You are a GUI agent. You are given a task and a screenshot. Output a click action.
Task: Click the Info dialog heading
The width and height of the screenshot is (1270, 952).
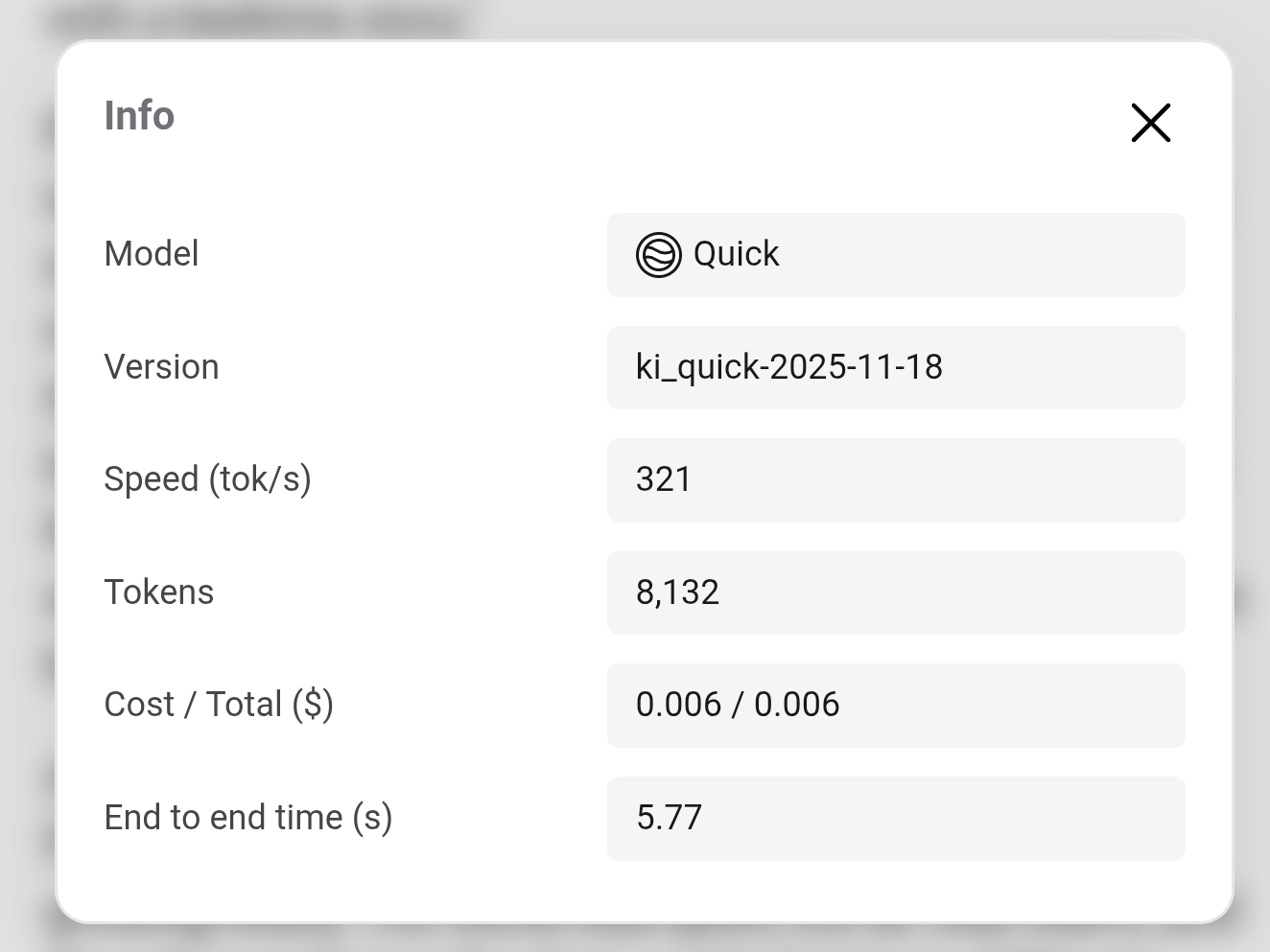point(139,116)
